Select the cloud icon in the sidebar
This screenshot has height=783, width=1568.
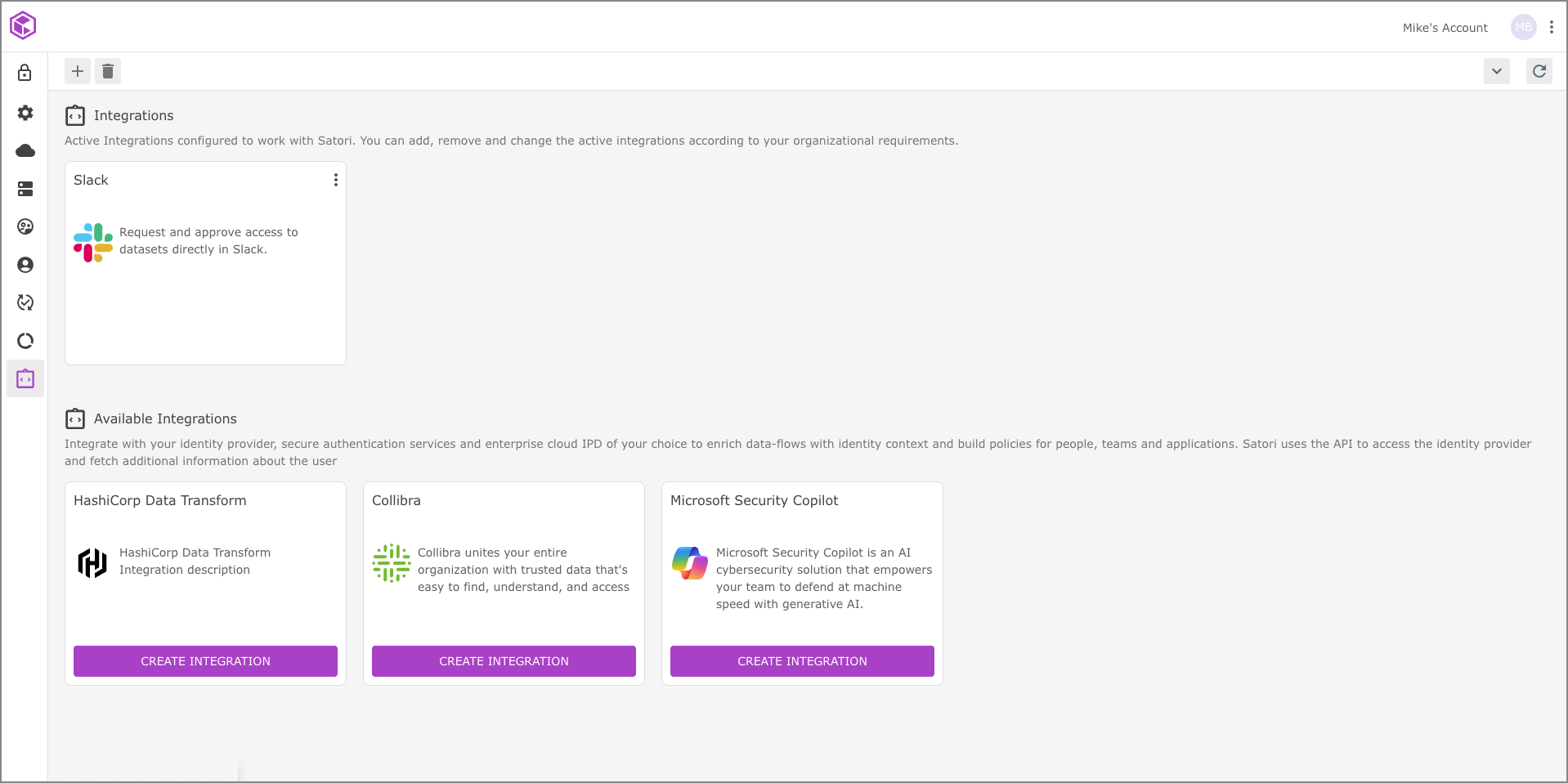[x=25, y=151]
